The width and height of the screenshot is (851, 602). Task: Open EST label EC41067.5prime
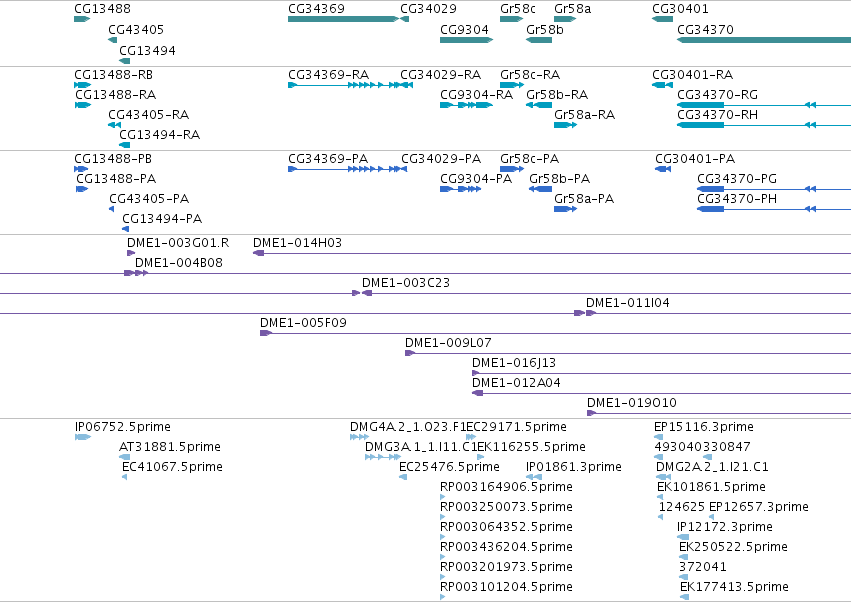tap(172, 467)
